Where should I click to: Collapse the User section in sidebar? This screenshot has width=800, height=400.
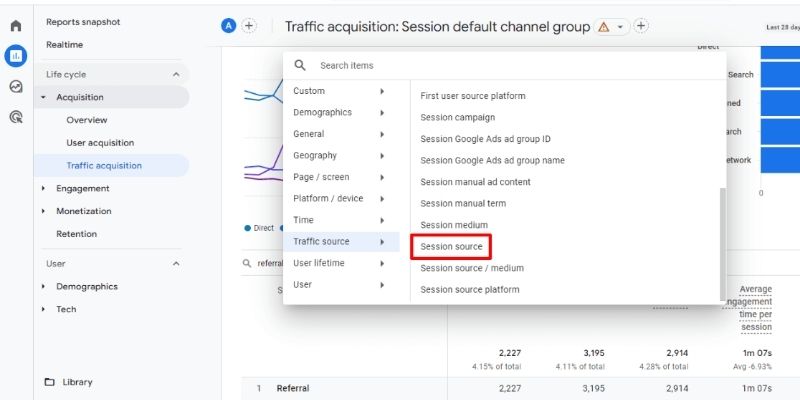[x=176, y=264]
